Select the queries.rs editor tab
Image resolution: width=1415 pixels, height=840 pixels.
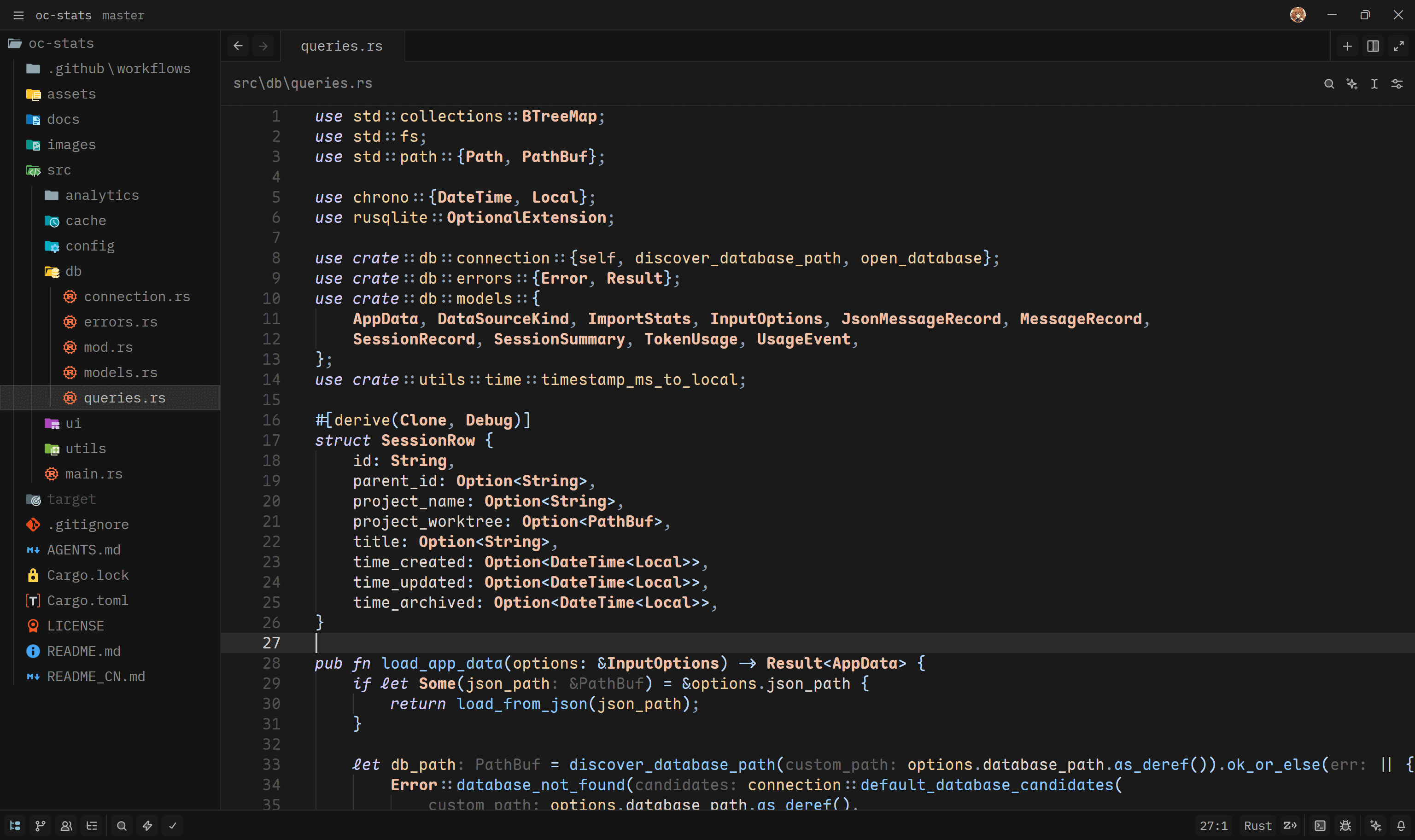point(342,46)
